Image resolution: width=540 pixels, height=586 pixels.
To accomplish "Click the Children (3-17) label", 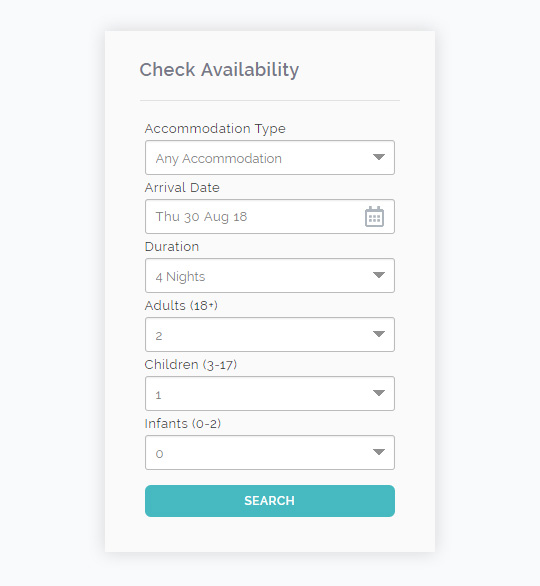I will click(x=191, y=365).
